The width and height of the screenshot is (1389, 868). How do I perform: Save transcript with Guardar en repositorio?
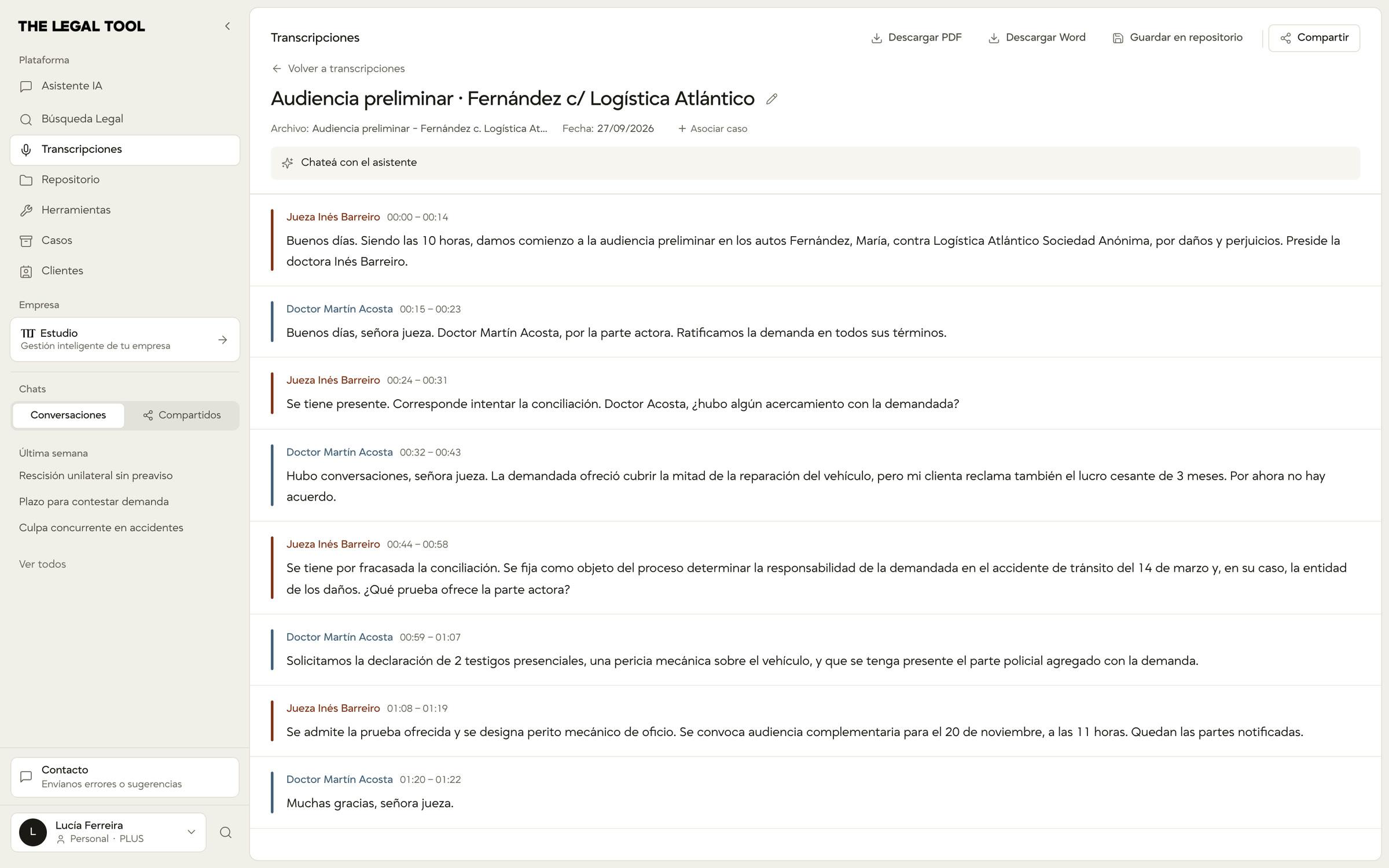(1177, 38)
